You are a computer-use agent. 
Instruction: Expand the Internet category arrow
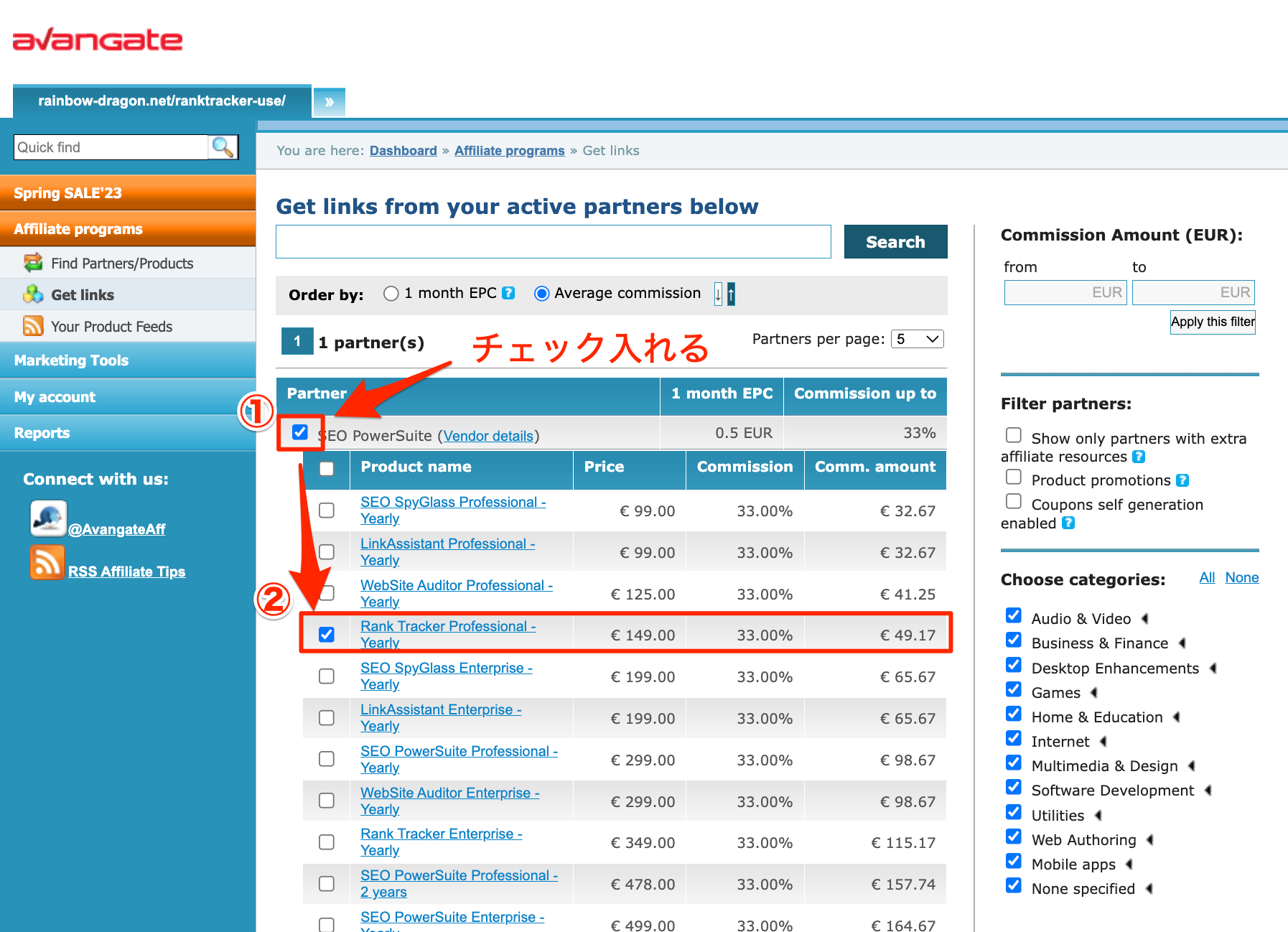1103,741
